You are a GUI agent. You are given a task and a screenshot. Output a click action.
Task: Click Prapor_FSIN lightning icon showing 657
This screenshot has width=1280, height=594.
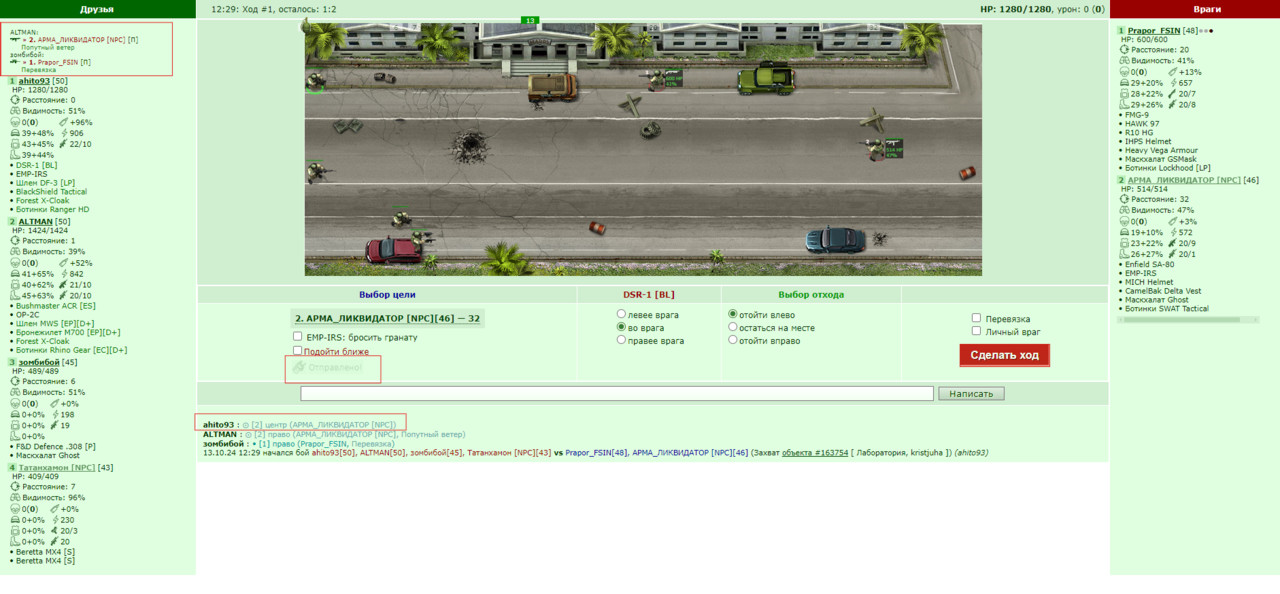point(1174,83)
